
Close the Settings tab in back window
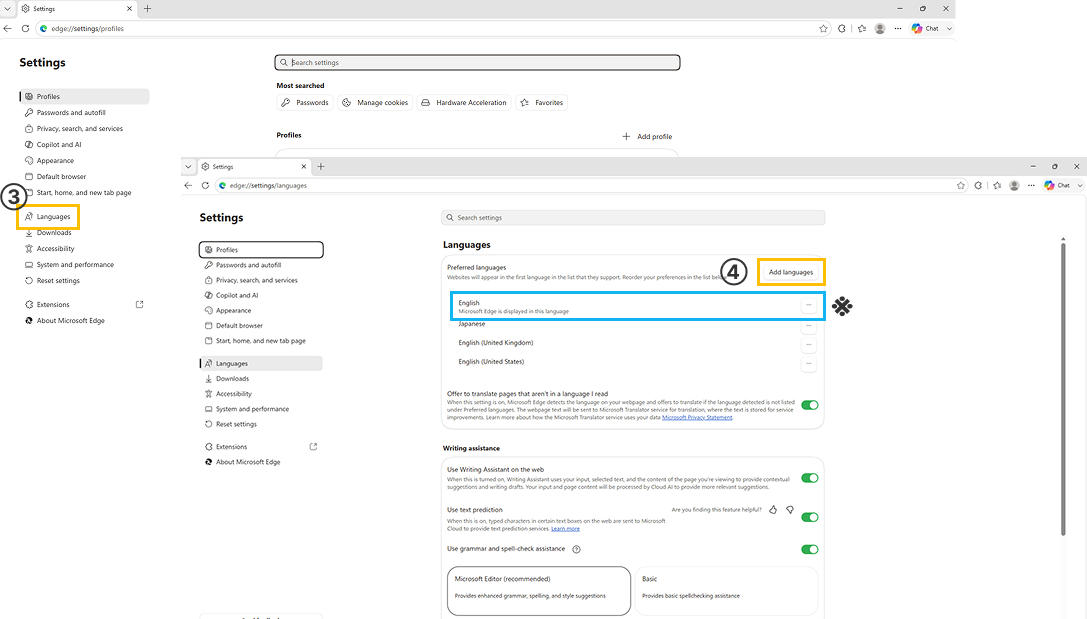(x=129, y=8)
